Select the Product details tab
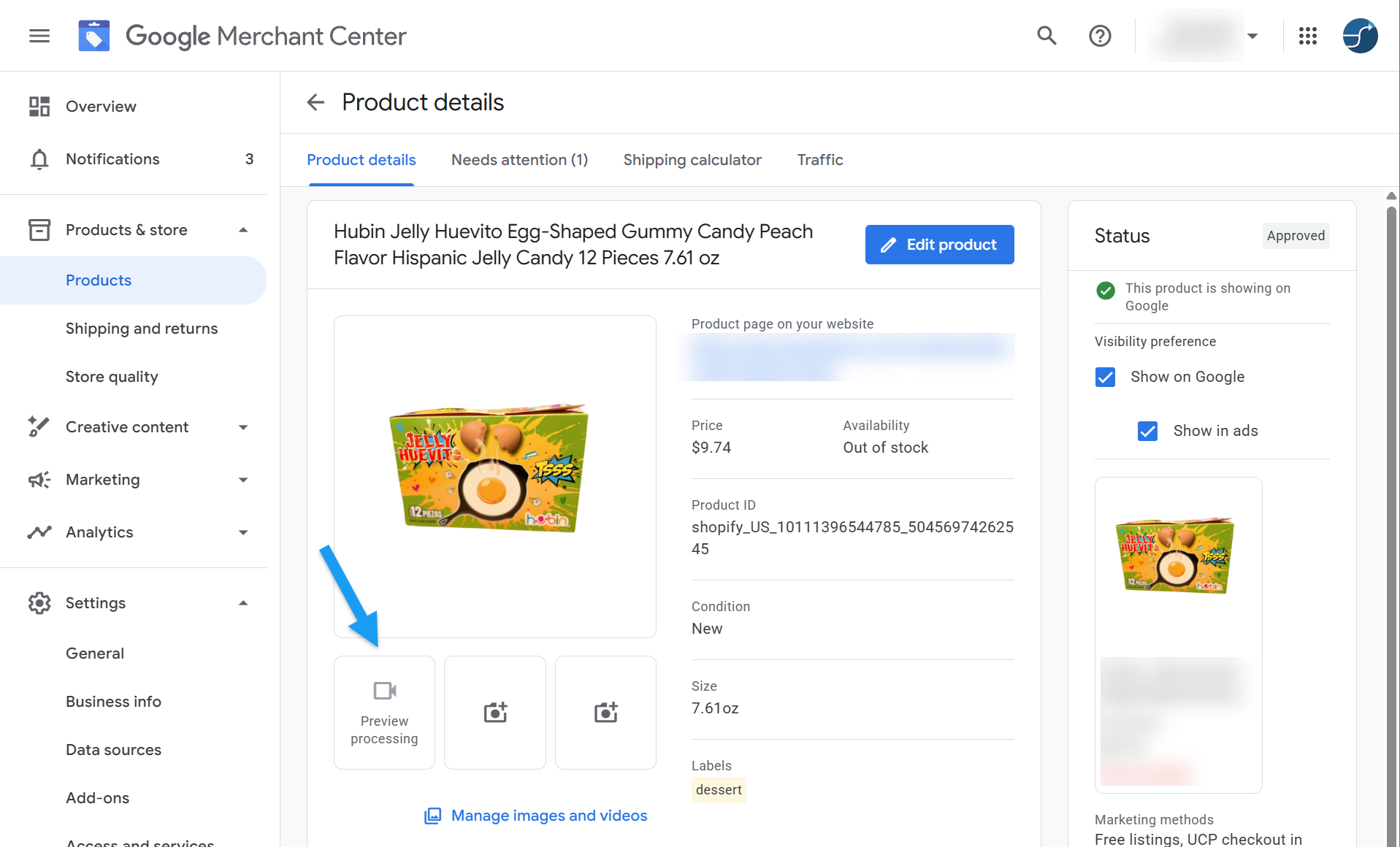 pos(361,160)
